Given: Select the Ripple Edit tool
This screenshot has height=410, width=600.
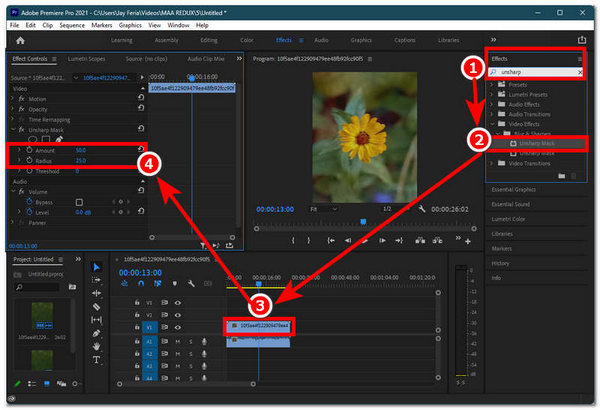Looking at the screenshot, I should click(96, 293).
